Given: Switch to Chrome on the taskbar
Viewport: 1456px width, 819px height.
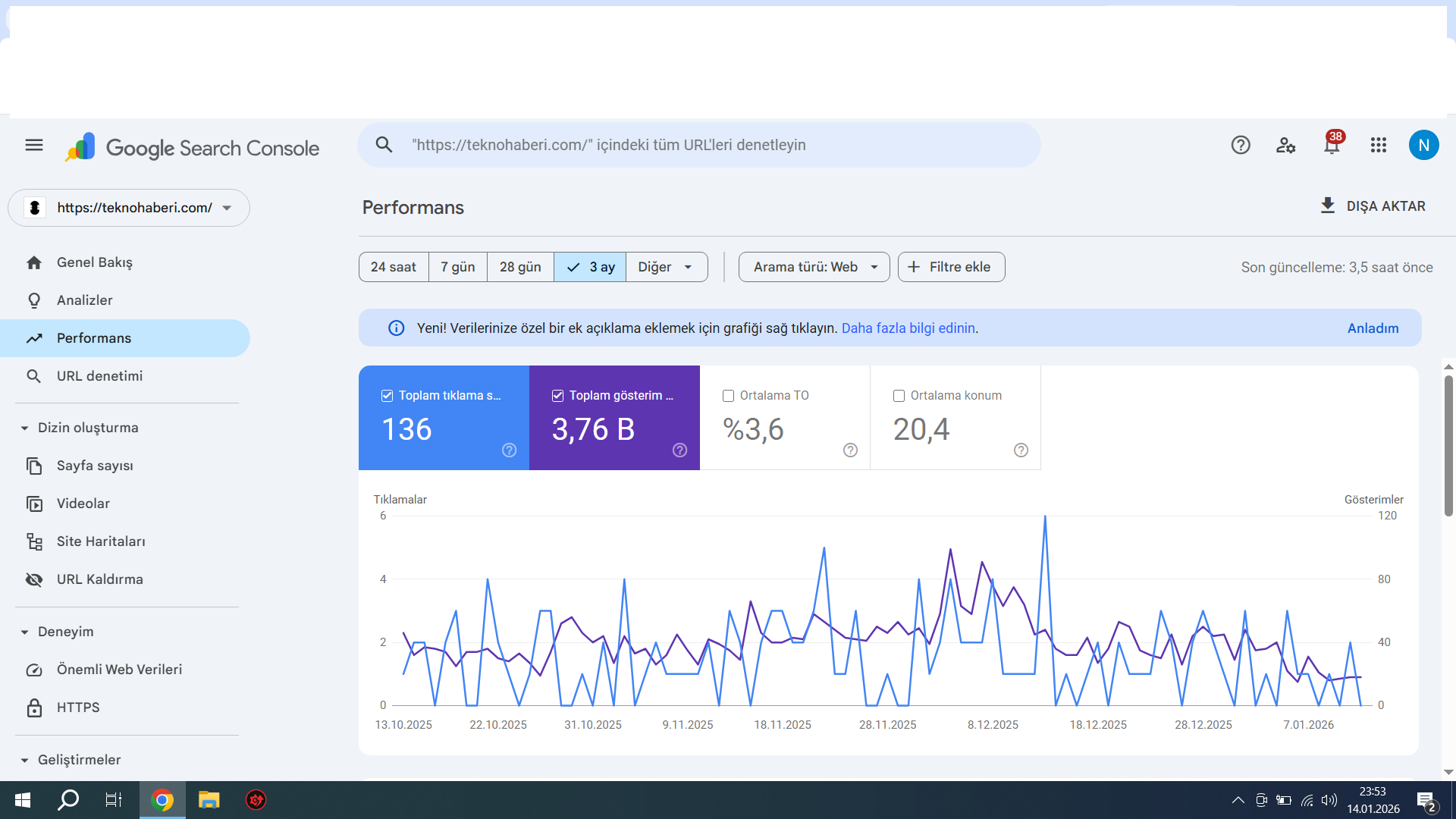Looking at the screenshot, I should [162, 800].
